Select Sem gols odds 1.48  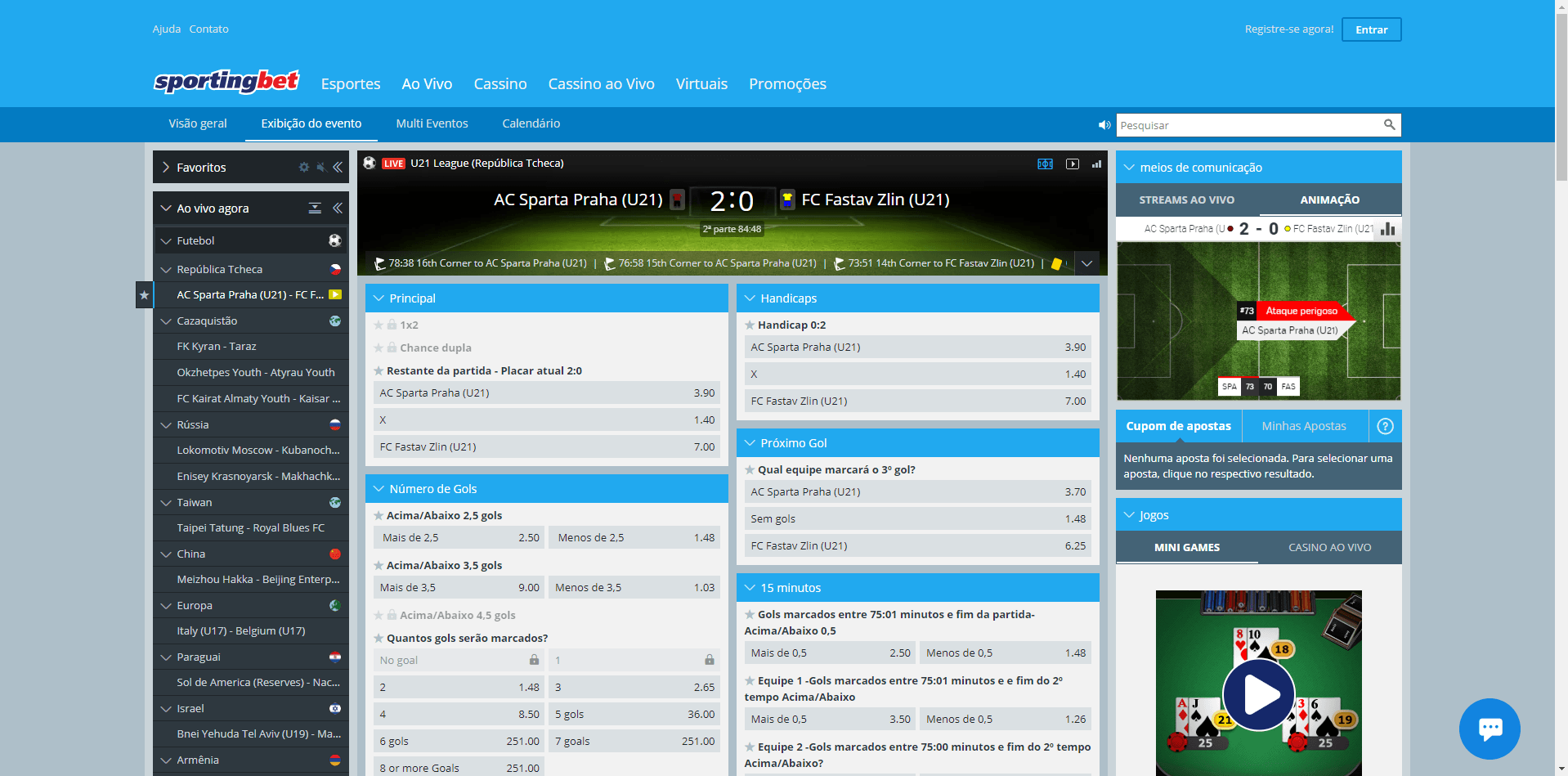coord(917,518)
